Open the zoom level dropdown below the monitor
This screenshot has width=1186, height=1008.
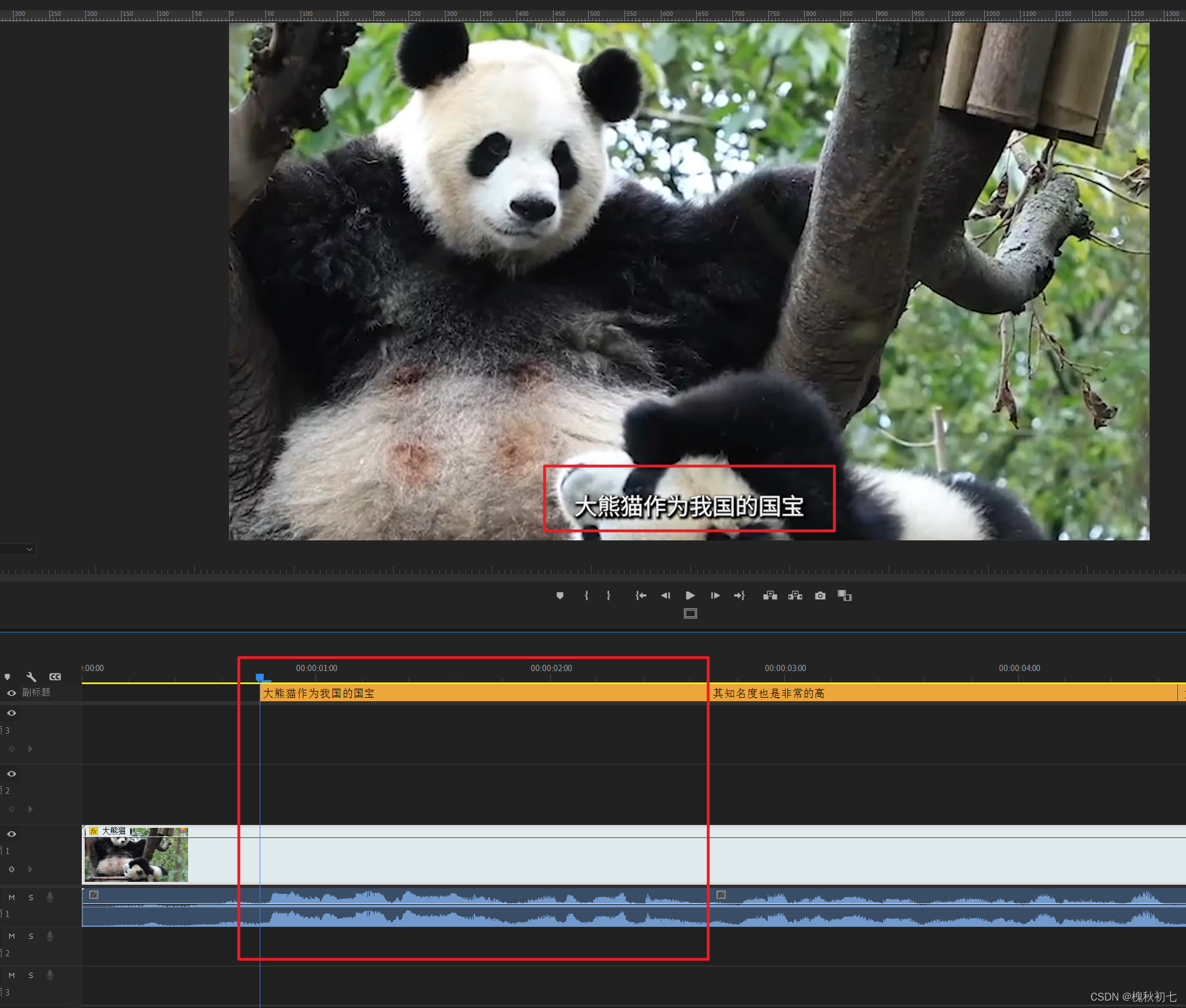point(29,549)
